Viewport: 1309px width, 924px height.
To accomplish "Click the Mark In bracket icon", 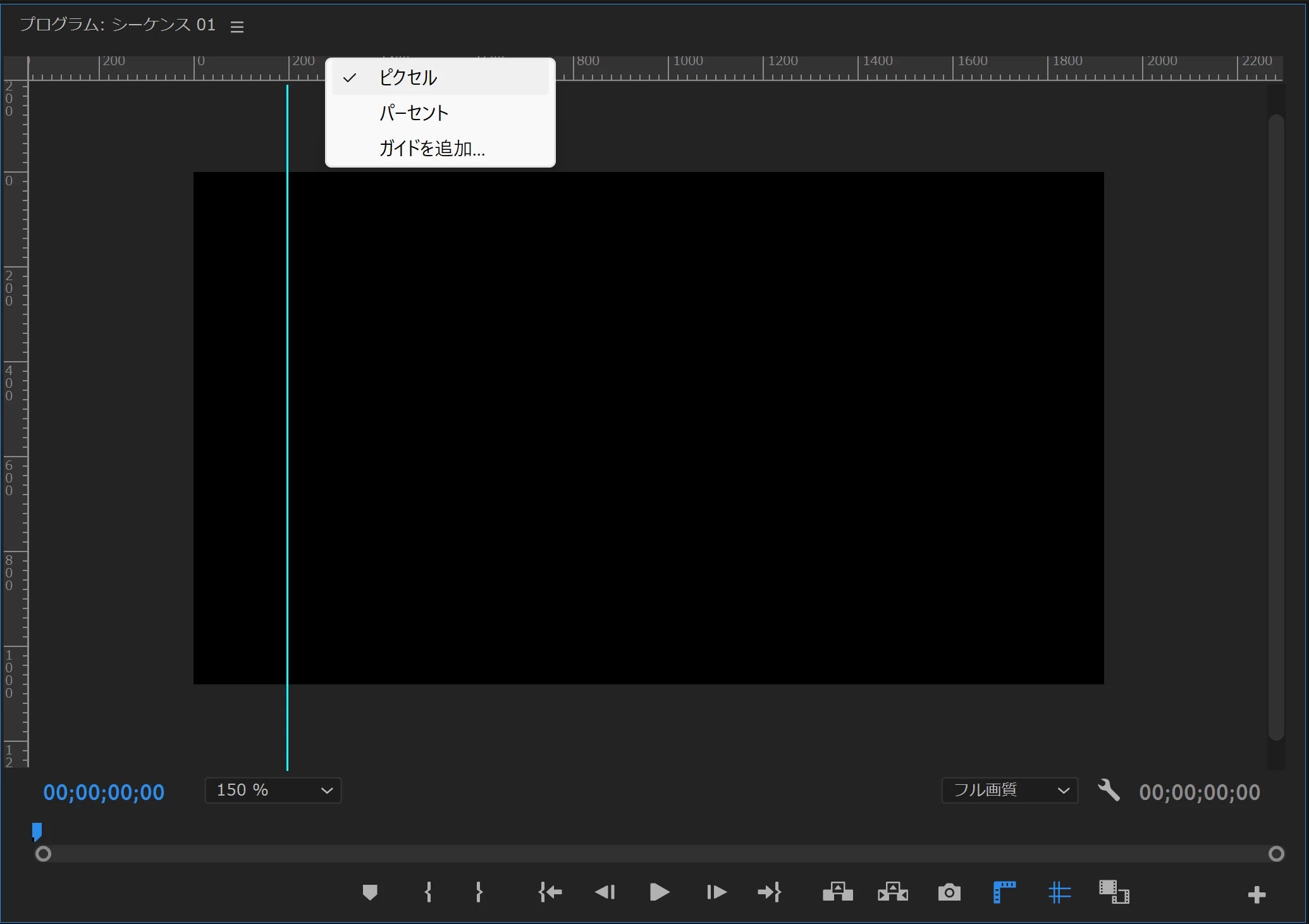I will pyautogui.click(x=428, y=892).
